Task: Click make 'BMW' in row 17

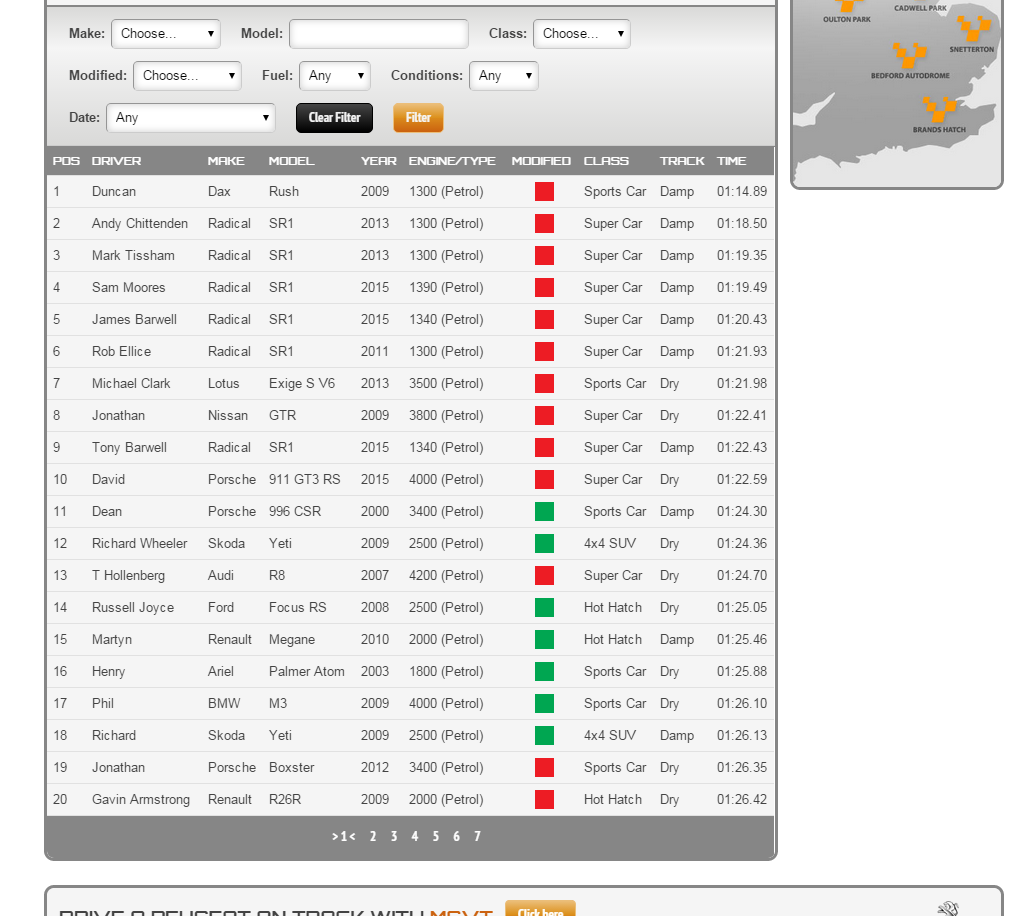Action: click(224, 703)
